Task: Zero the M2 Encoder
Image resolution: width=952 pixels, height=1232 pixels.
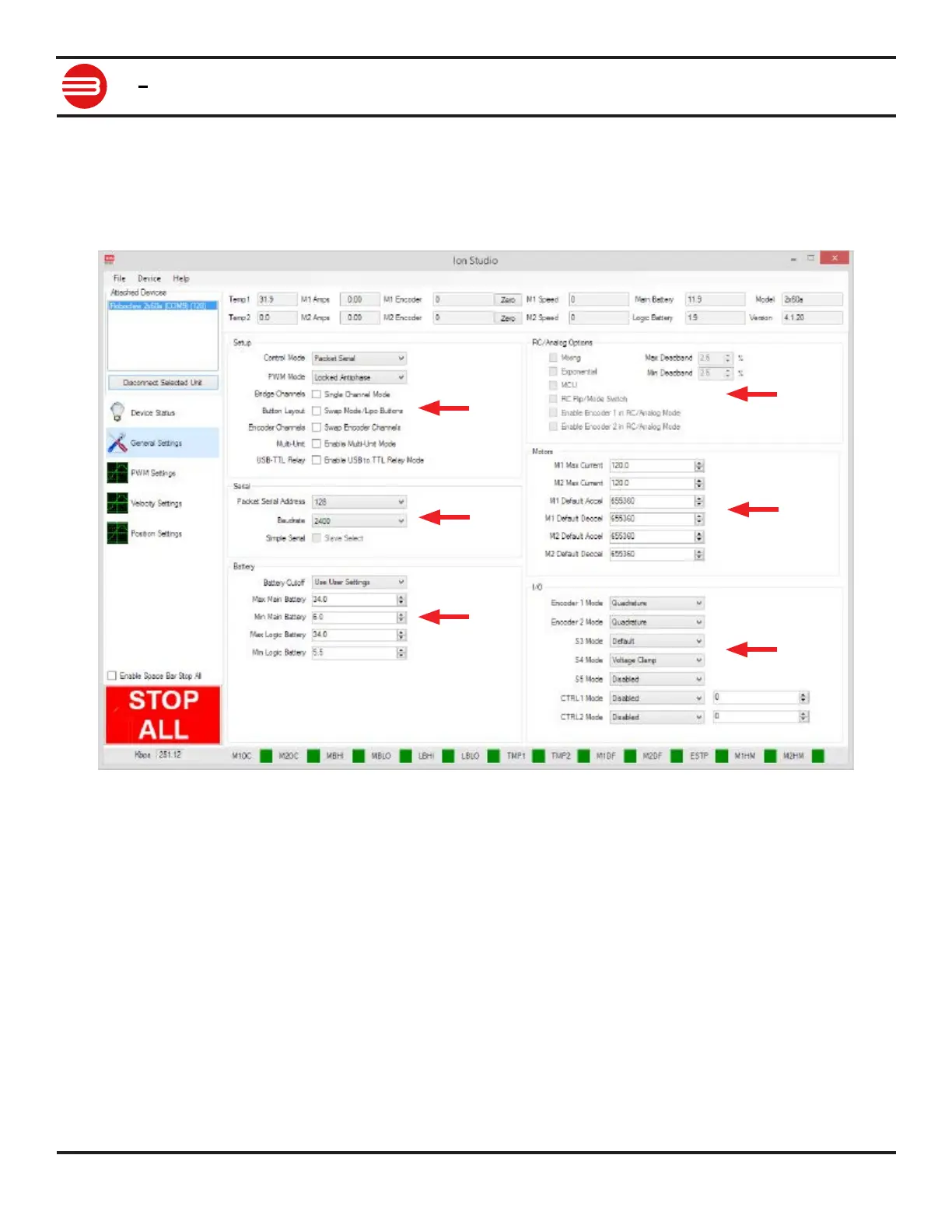Action: [508, 317]
